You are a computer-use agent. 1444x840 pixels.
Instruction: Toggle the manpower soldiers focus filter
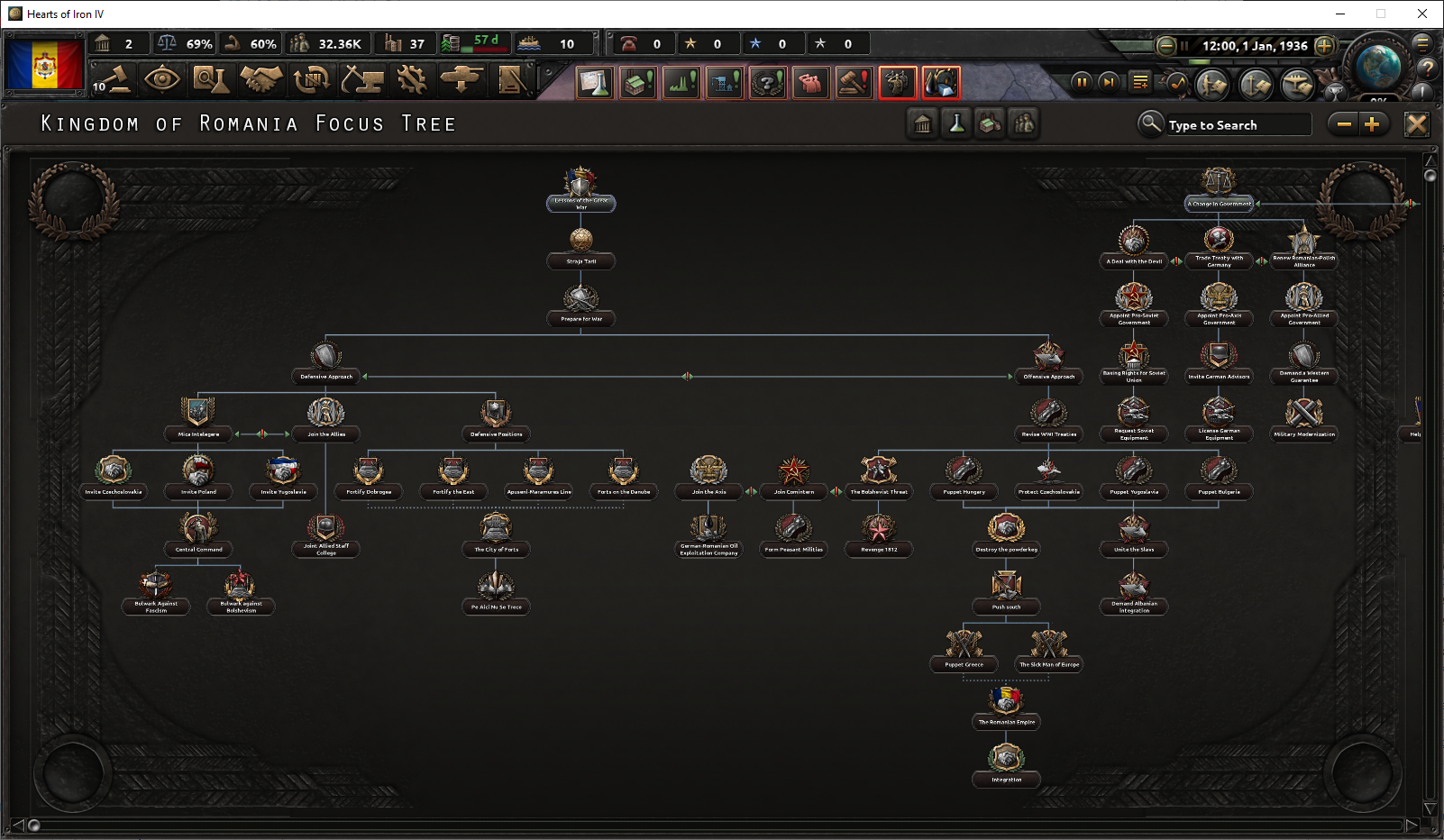pyautogui.click(x=1025, y=124)
